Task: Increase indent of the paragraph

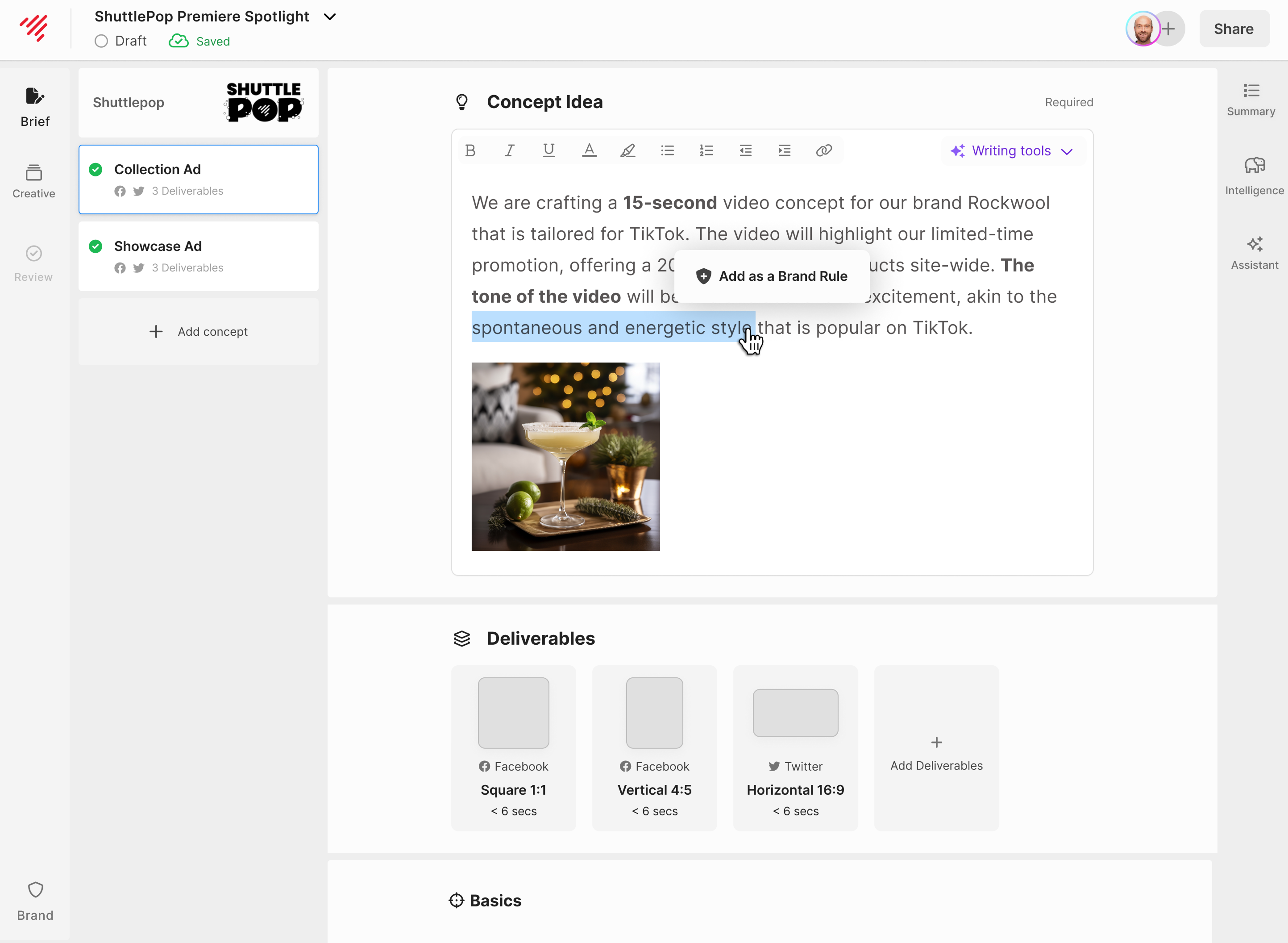Action: 784,151
